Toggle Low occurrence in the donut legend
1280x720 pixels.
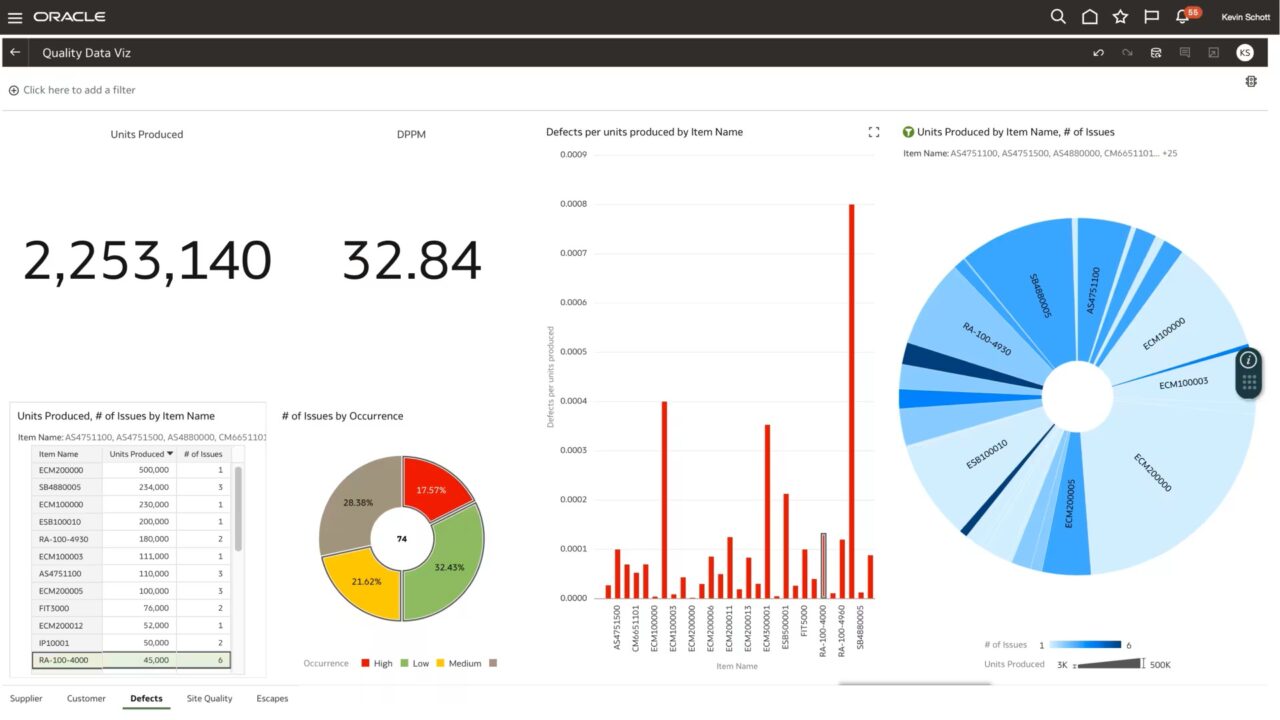(x=416, y=663)
